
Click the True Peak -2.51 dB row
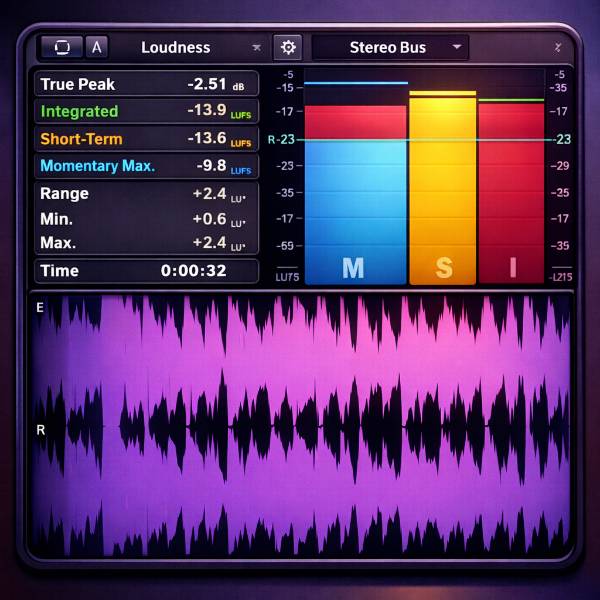point(147,84)
